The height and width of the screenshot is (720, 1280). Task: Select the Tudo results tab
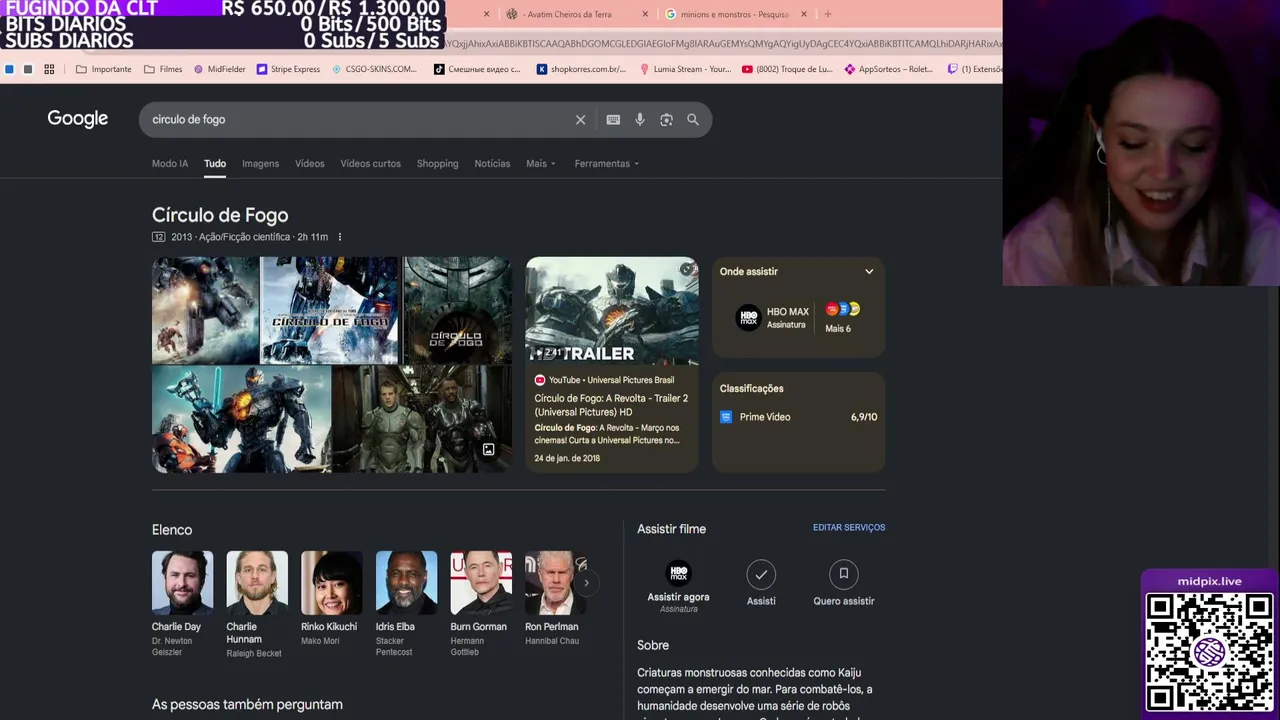[x=215, y=164]
